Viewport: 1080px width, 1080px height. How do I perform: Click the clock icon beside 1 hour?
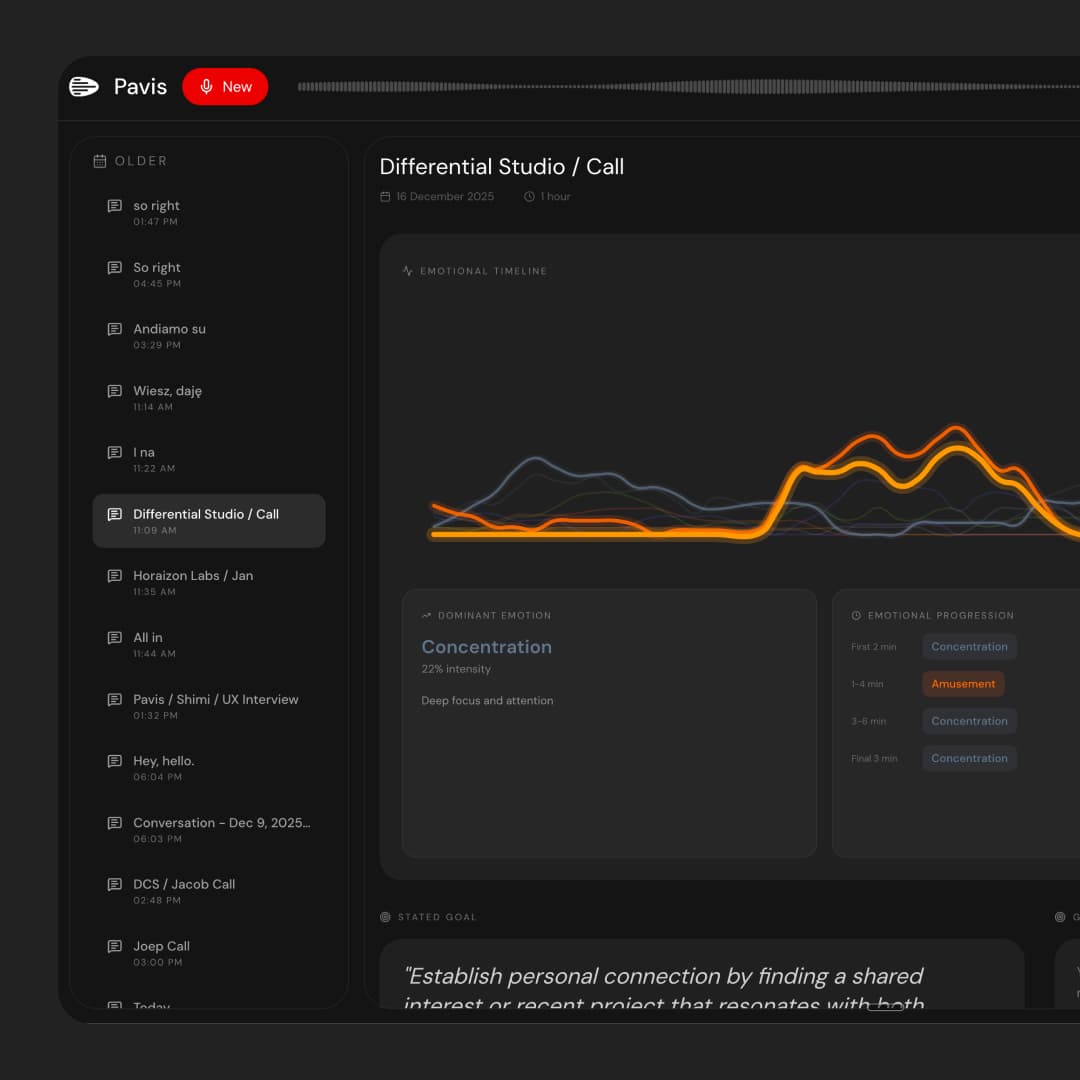529,197
